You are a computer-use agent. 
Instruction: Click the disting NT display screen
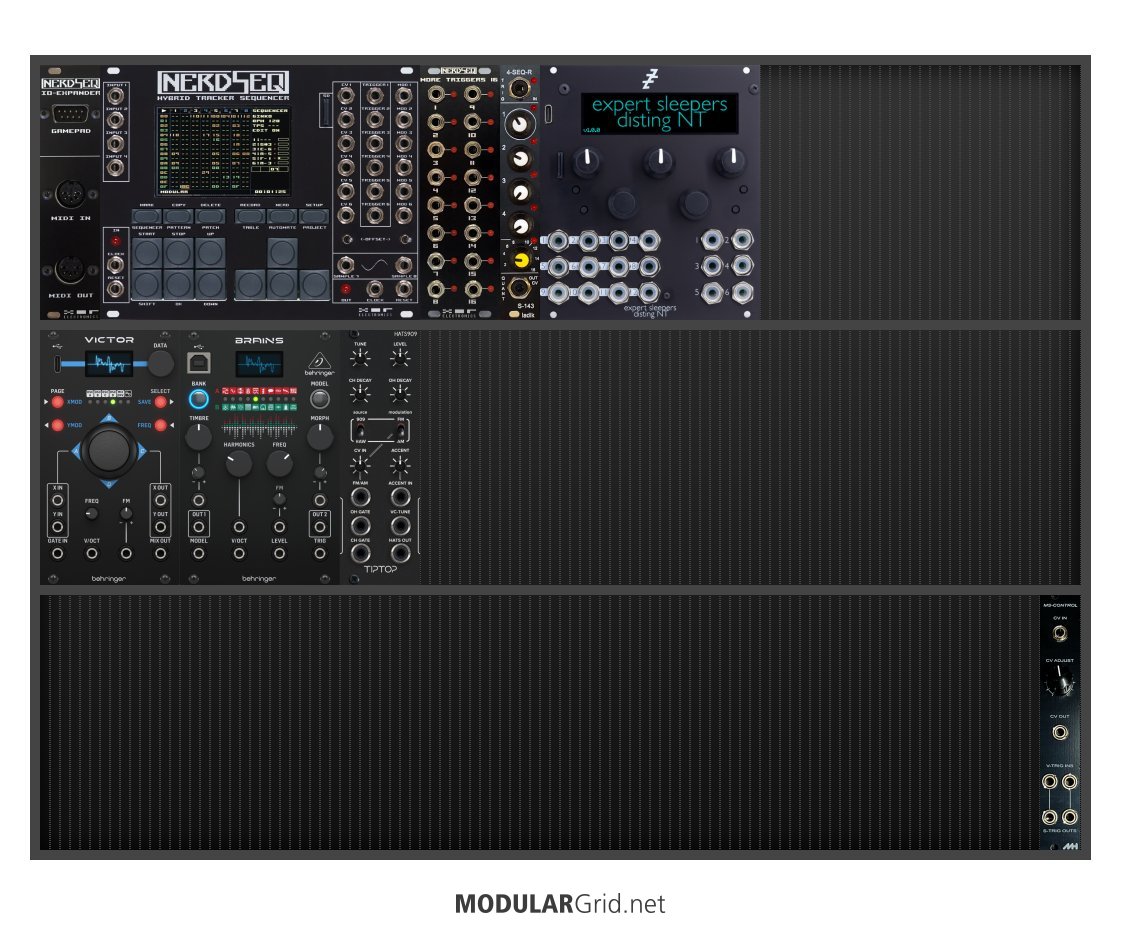click(x=659, y=113)
